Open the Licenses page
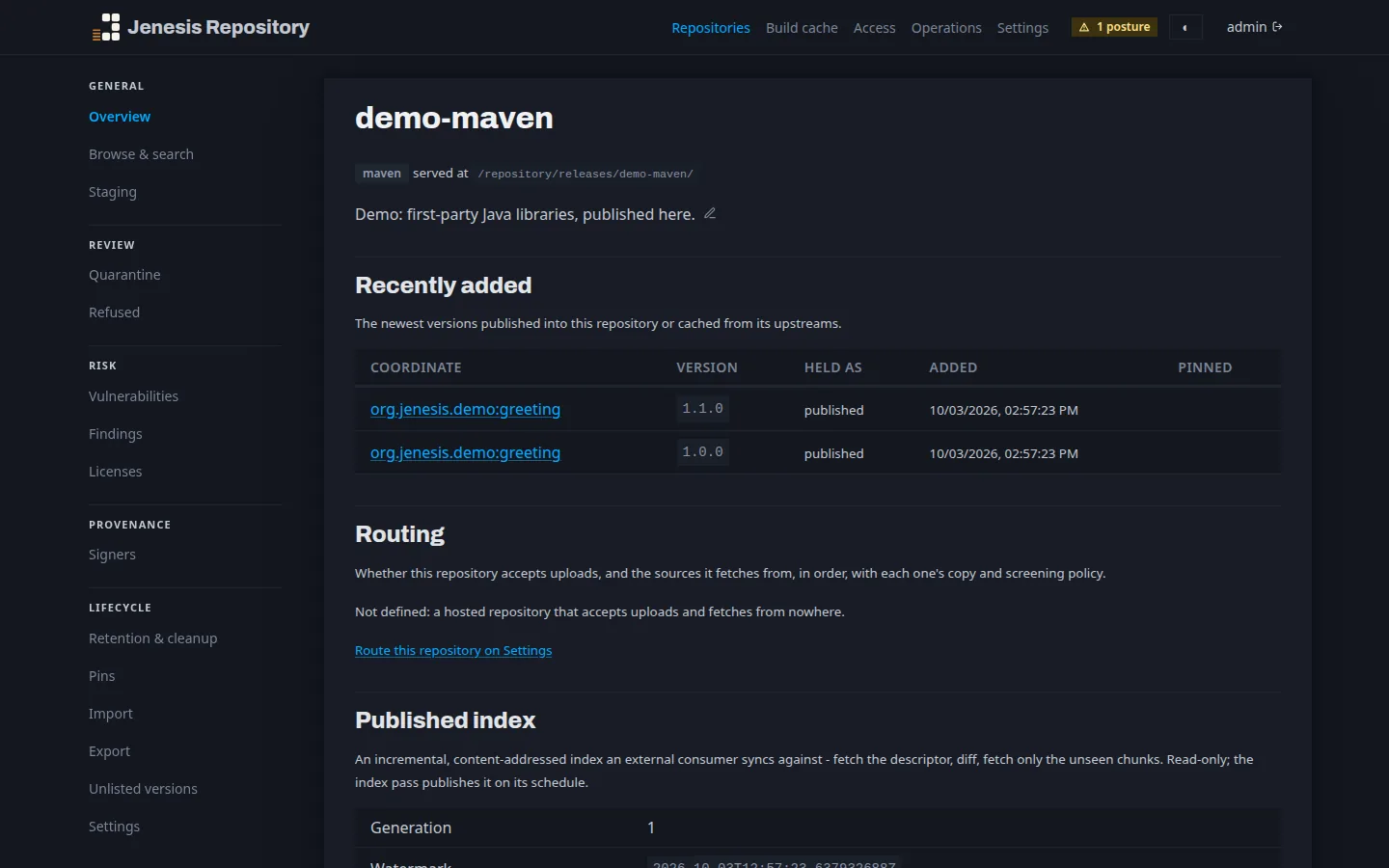This screenshot has width=1389, height=868. coord(116,472)
